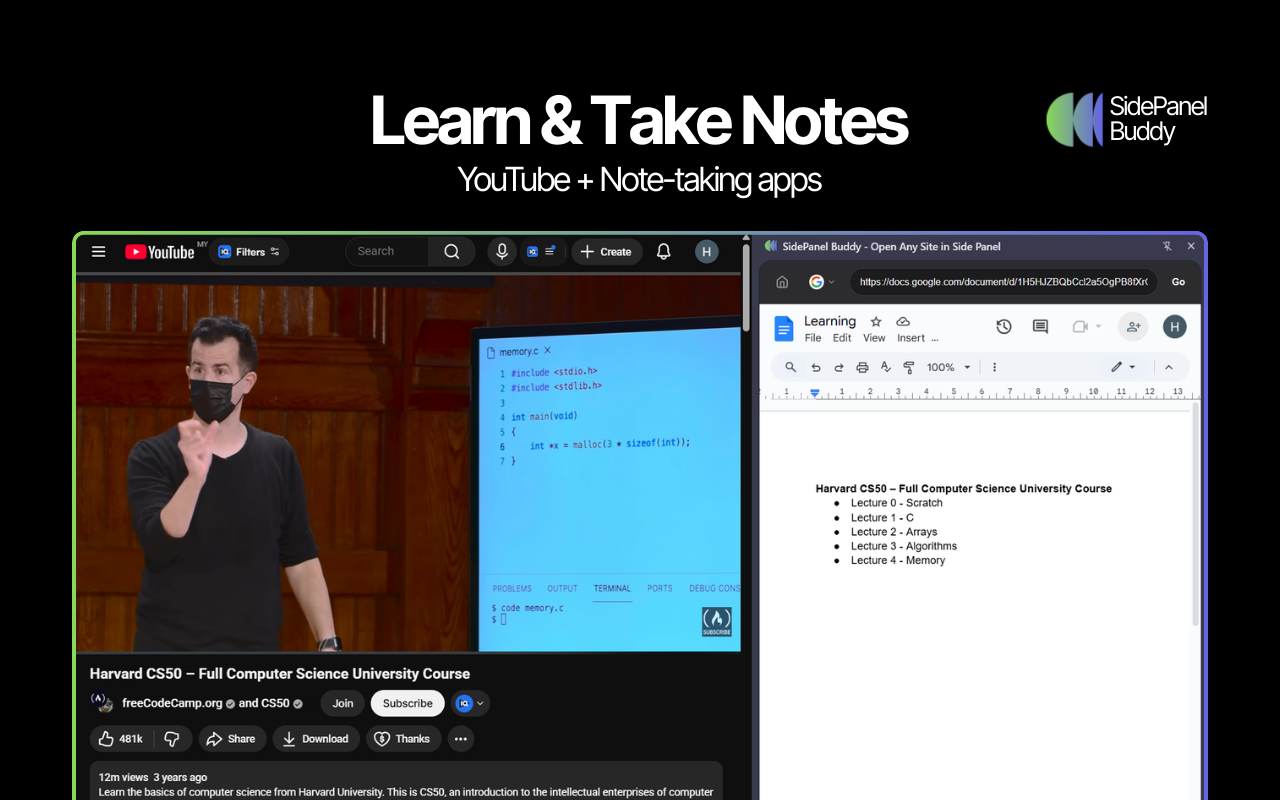Download the Harvard CS50 video
The height and width of the screenshot is (800, 1280).
click(316, 739)
